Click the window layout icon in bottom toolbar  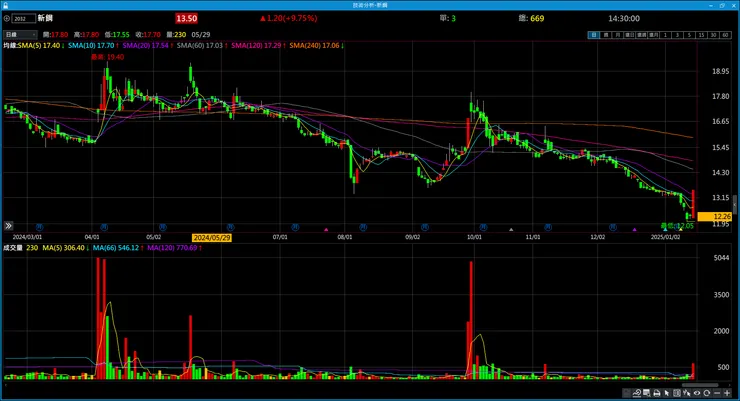pyautogui.click(x=646, y=393)
